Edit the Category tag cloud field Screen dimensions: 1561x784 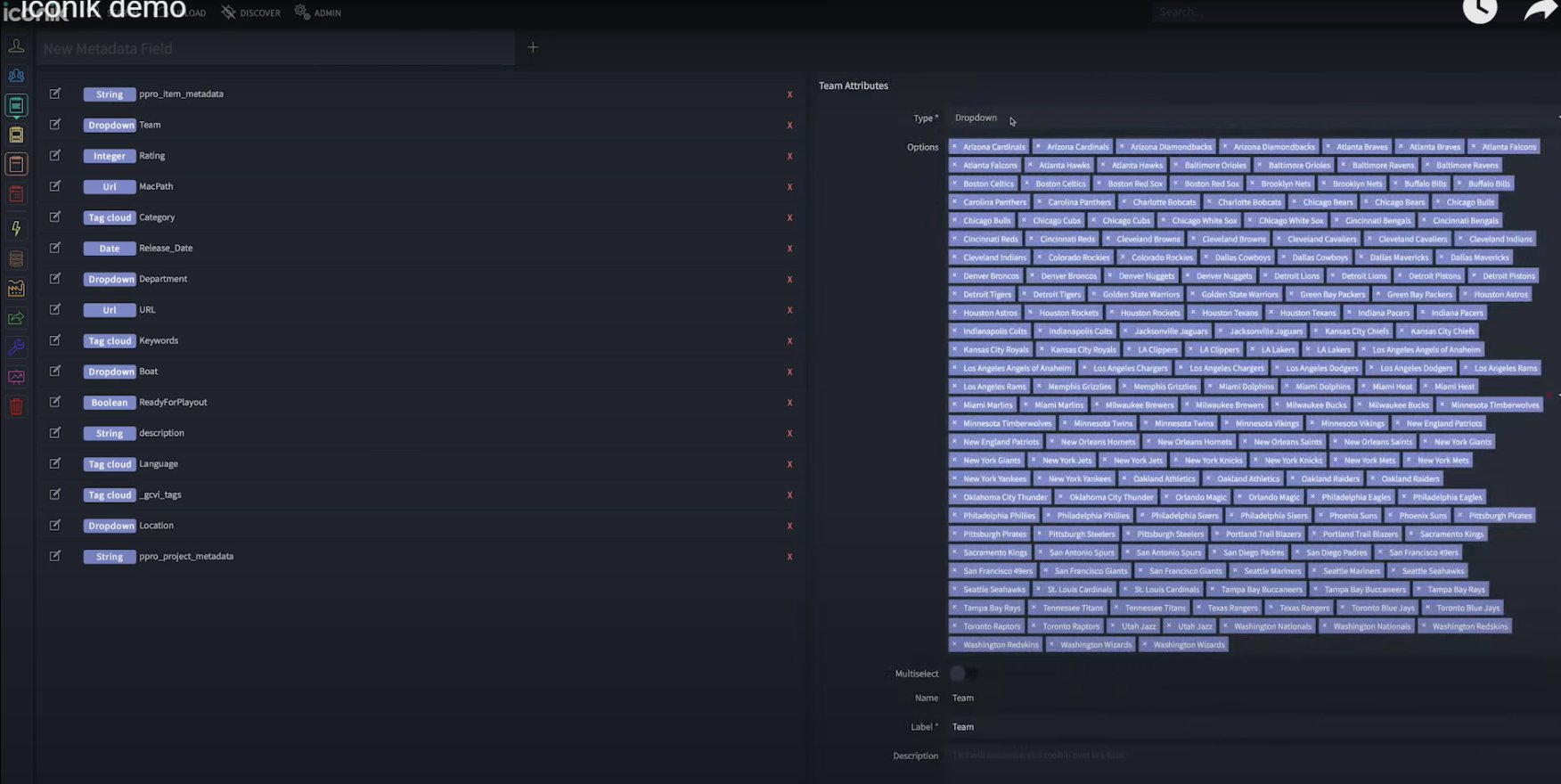(55, 217)
